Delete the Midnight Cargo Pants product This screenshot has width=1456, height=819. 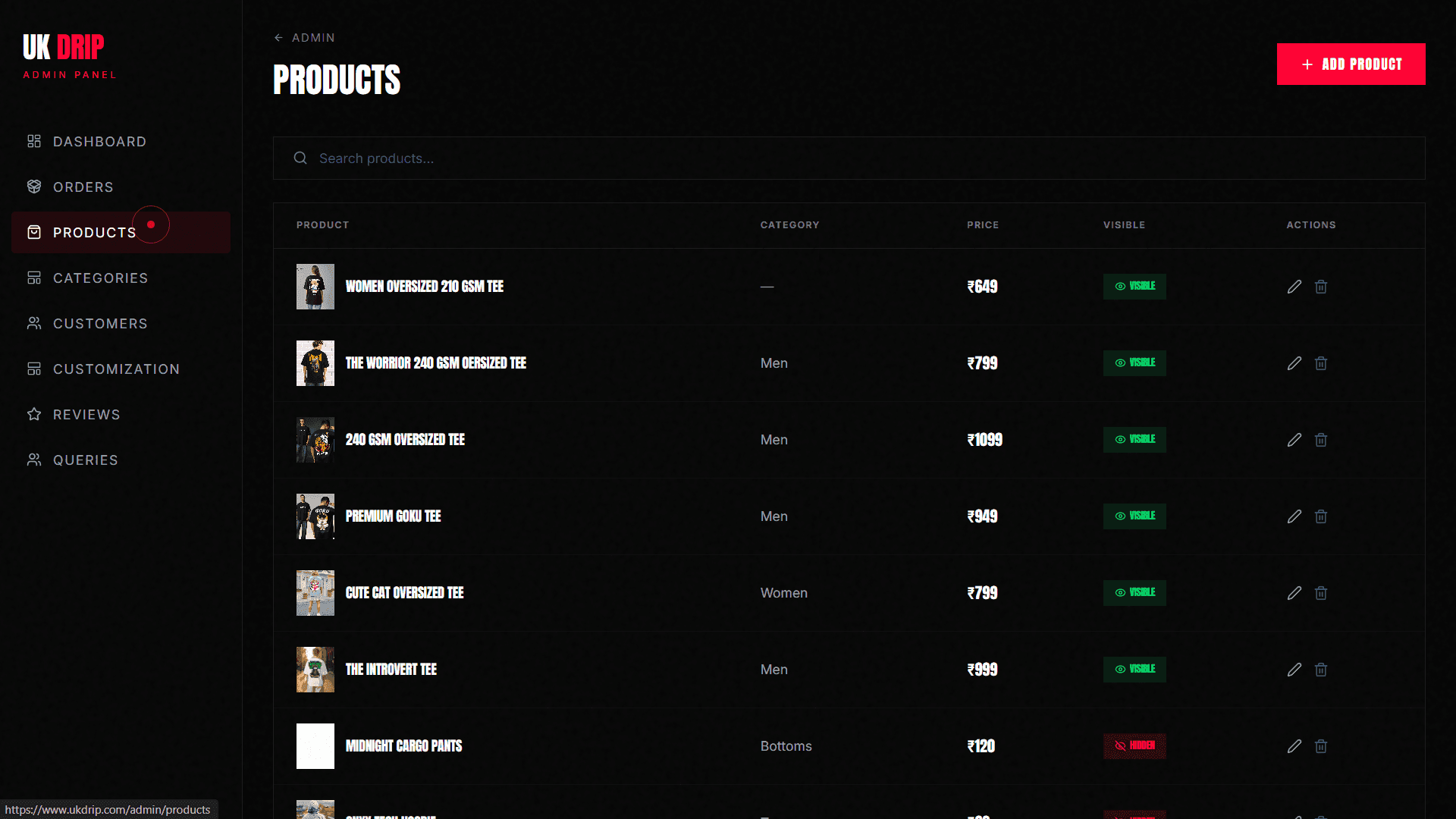pyautogui.click(x=1321, y=746)
